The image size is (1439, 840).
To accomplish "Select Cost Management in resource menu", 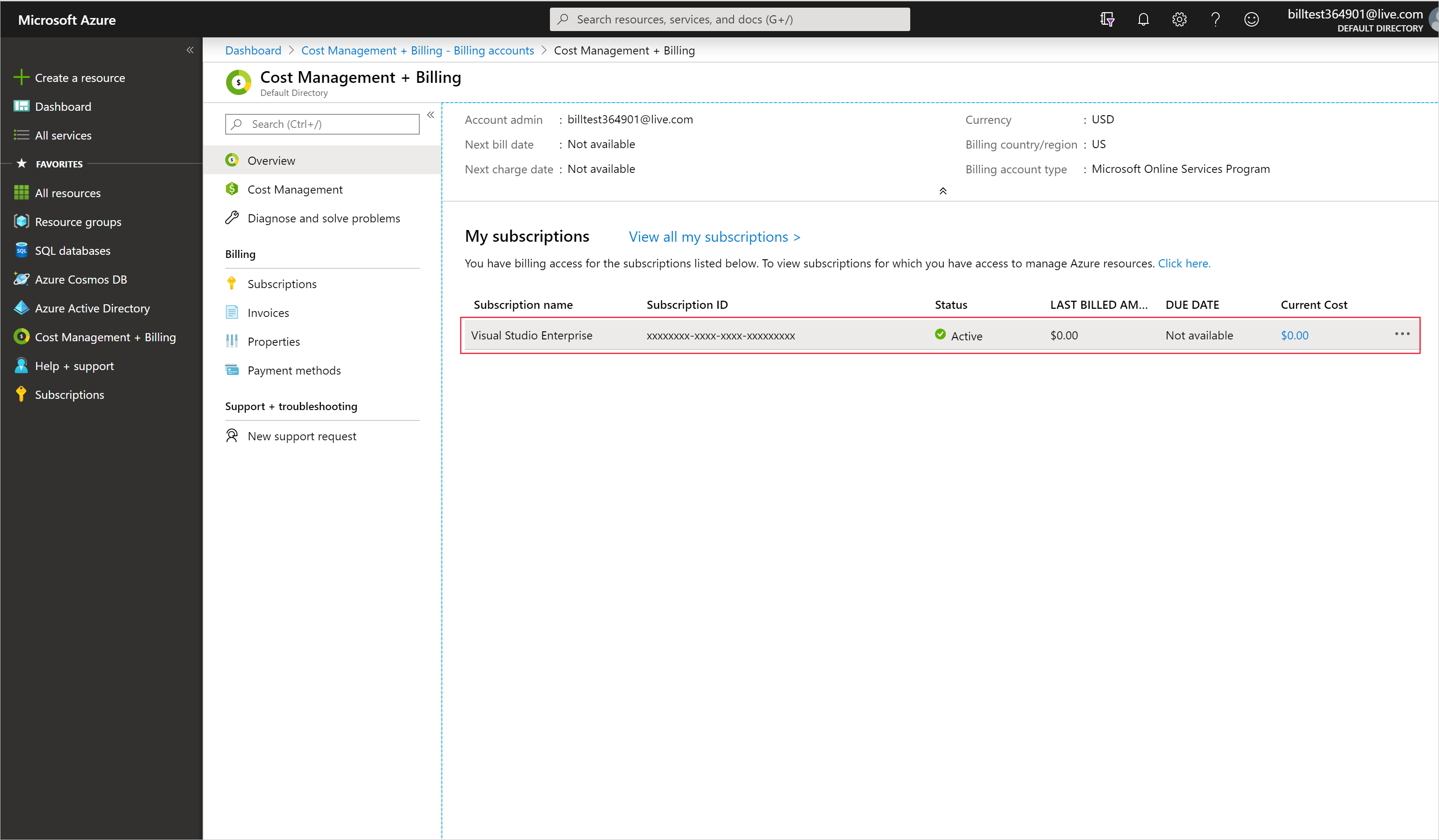I will coord(295,190).
